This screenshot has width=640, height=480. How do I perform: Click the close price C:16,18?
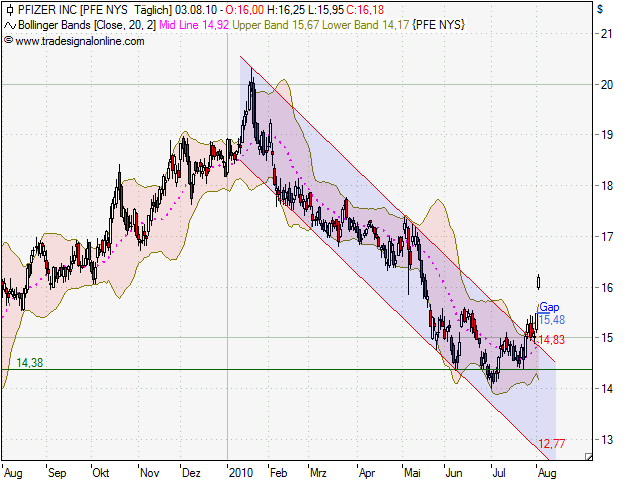(365, 10)
